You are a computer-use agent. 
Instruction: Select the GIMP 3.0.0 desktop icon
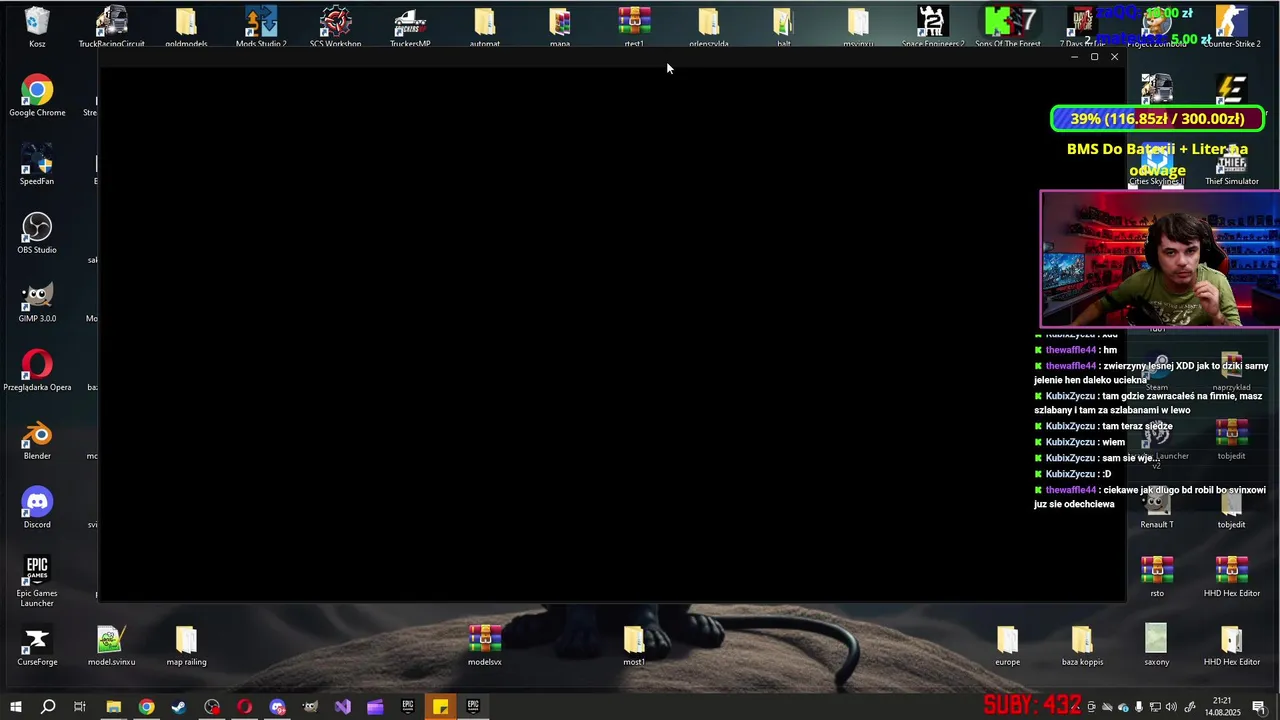coord(37,302)
